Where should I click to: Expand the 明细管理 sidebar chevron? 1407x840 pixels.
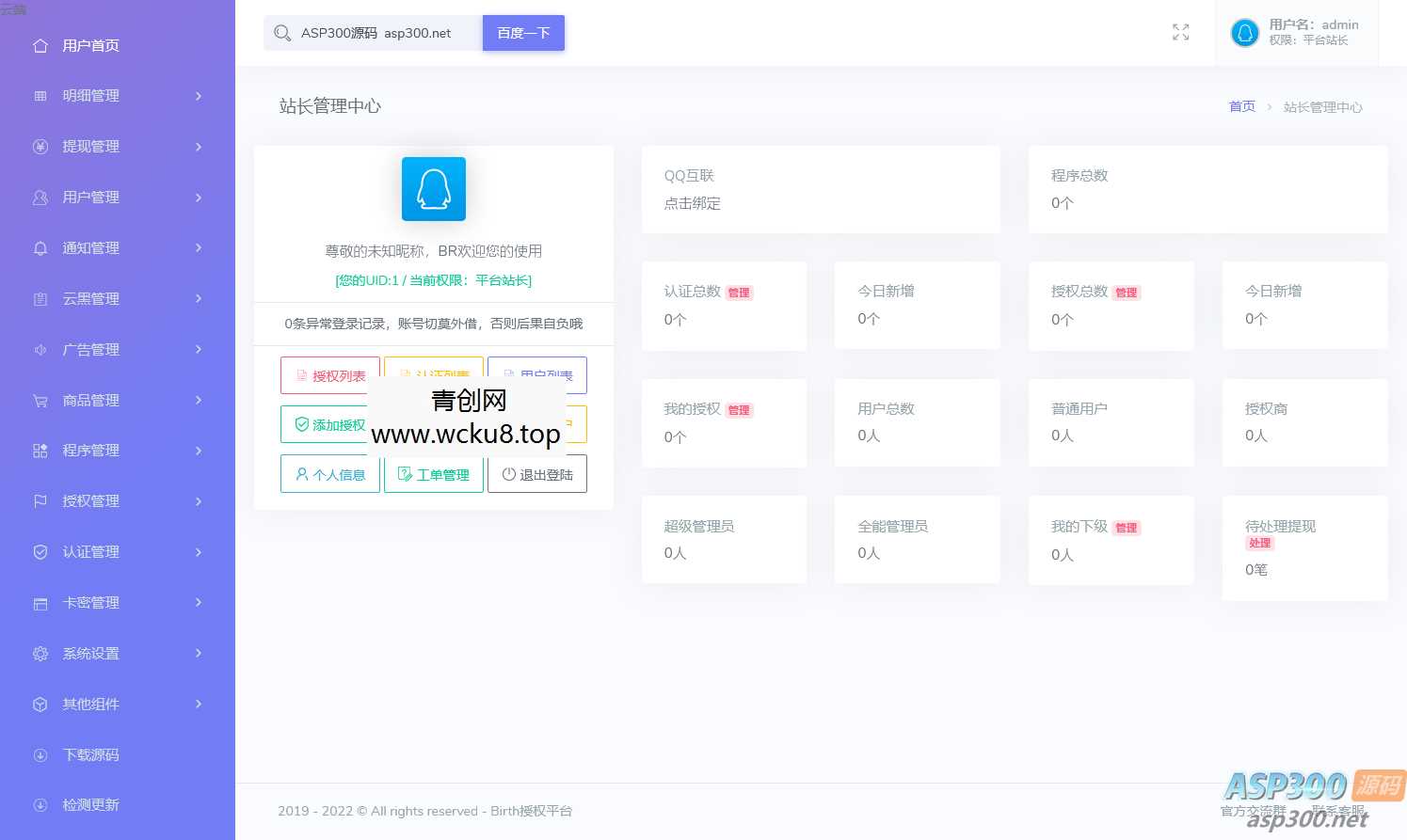point(199,95)
